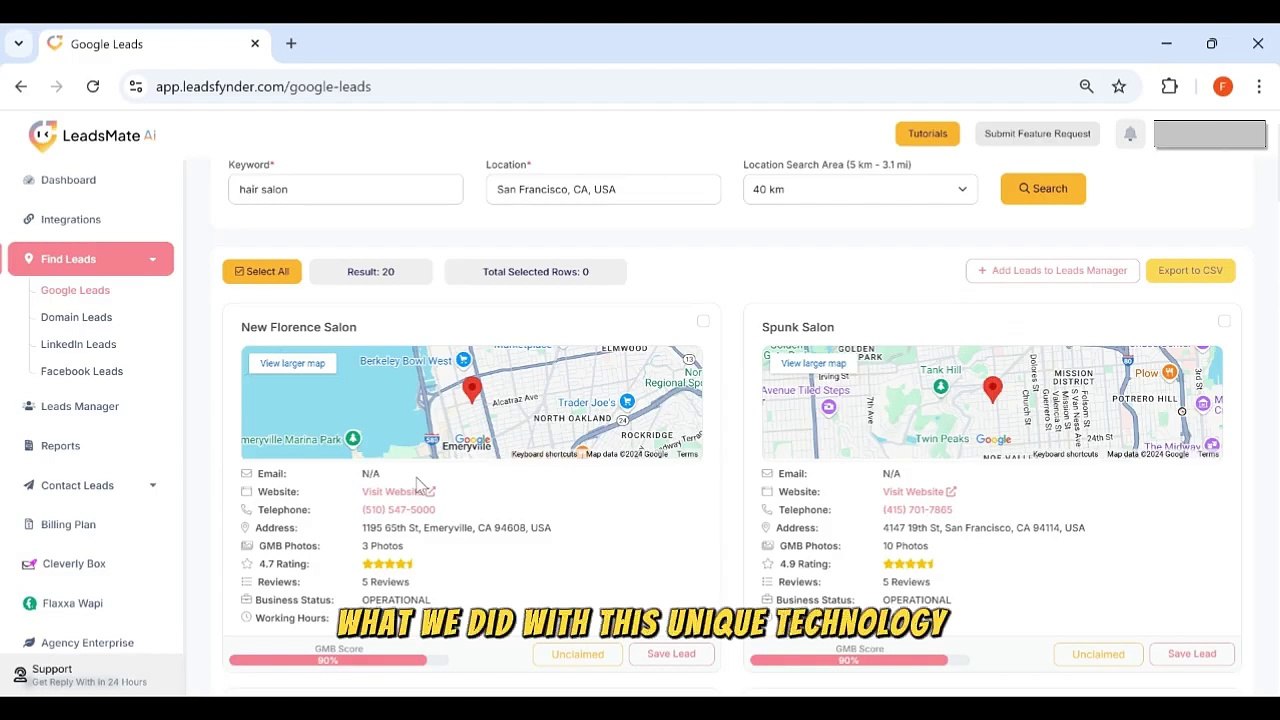
Task: Click Spunk Salon map pin
Action: 992,389
